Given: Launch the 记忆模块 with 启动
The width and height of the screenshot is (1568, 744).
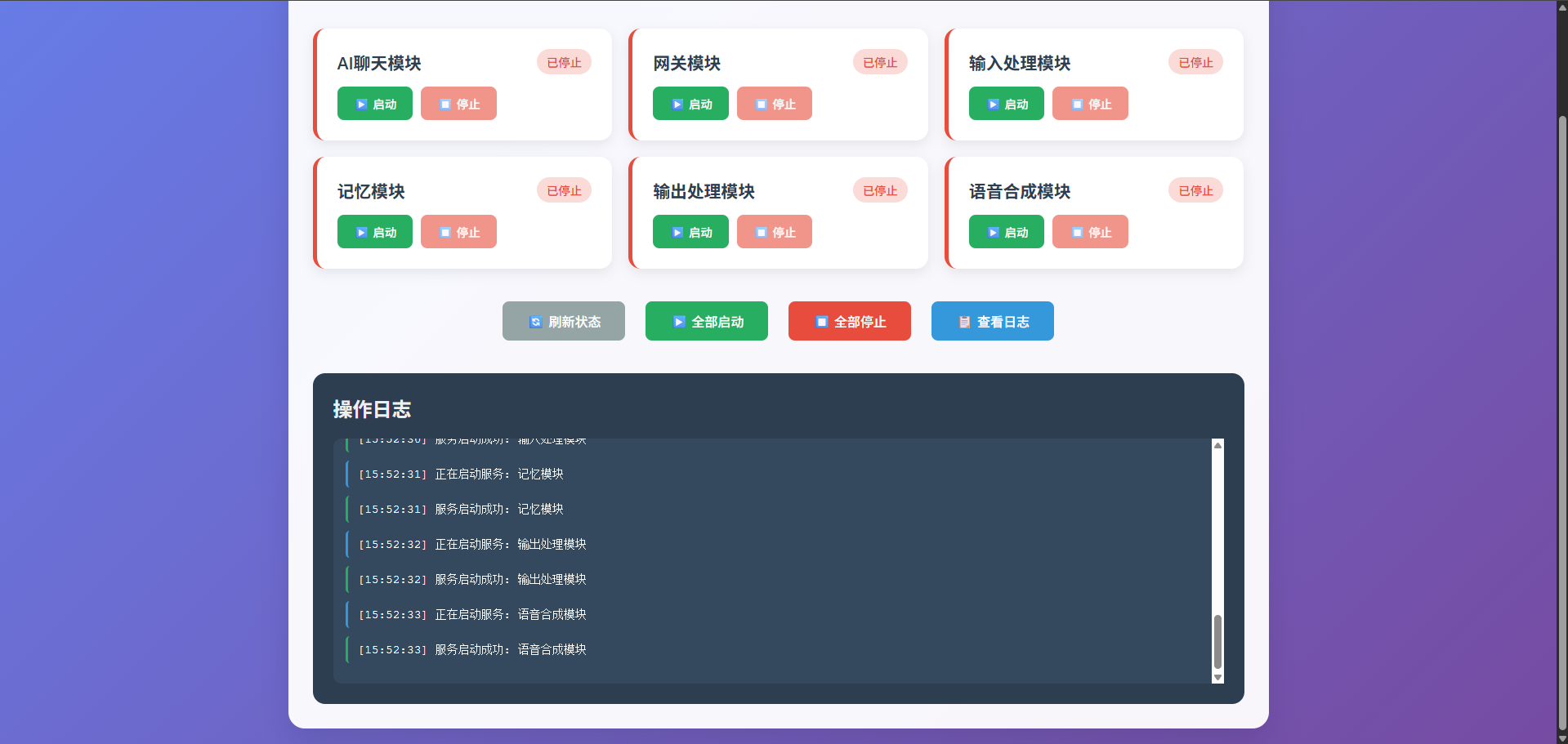Looking at the screenshot, I should (375, 232).
